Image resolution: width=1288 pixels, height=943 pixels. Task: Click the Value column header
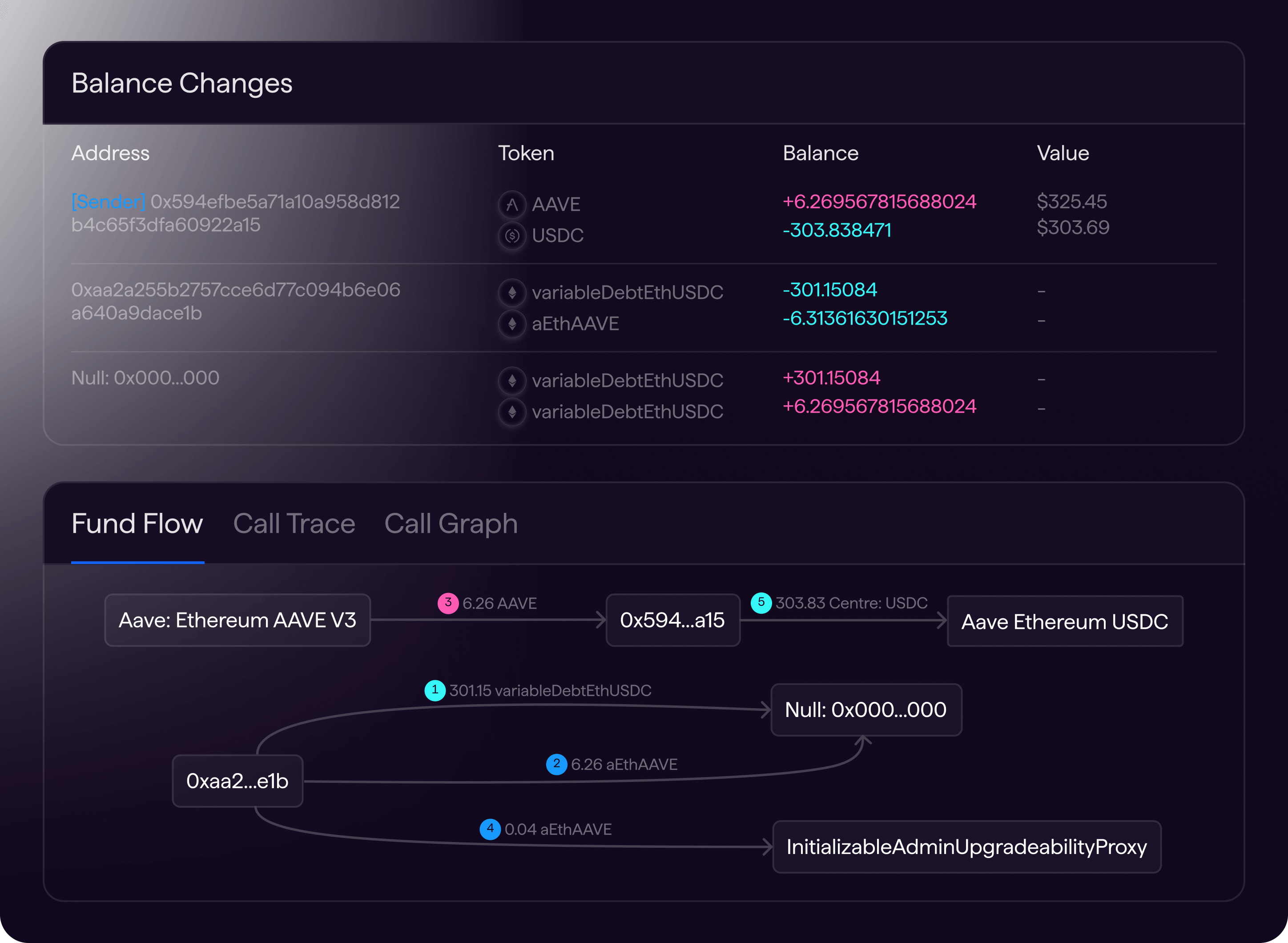pos(1063,153)
